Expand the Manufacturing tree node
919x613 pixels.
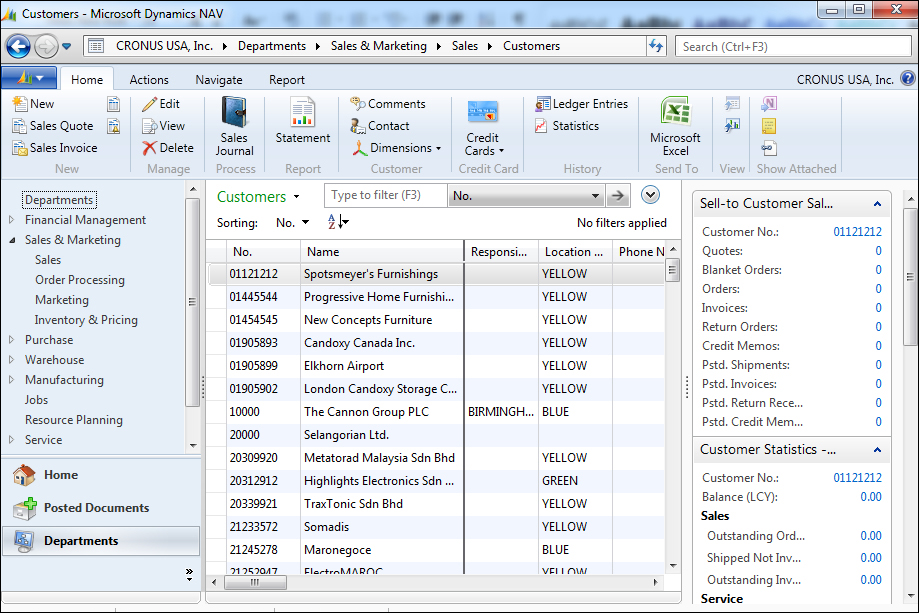coord(12,380)
